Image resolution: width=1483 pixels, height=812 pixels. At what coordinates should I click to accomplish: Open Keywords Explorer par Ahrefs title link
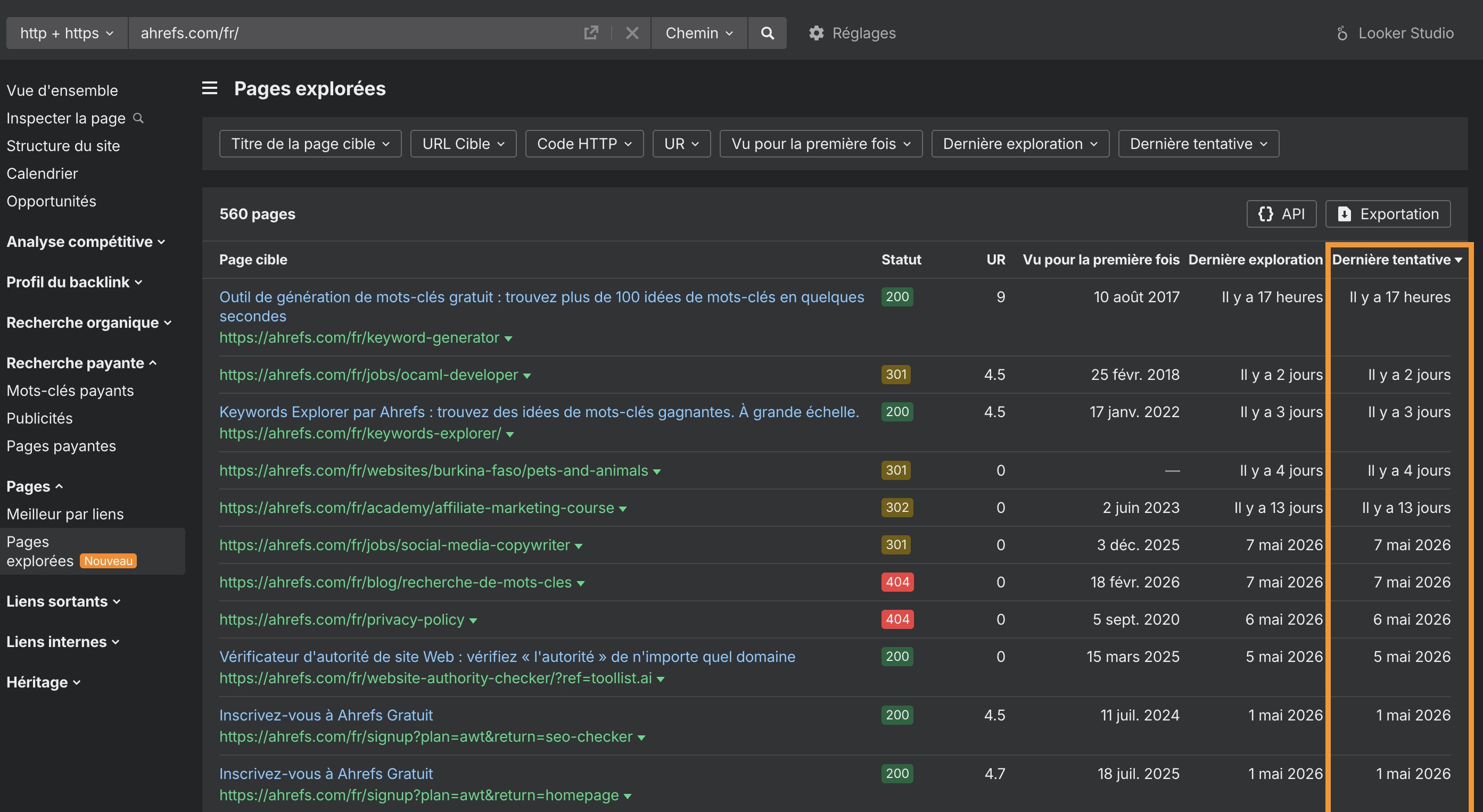tap(539, 412)
